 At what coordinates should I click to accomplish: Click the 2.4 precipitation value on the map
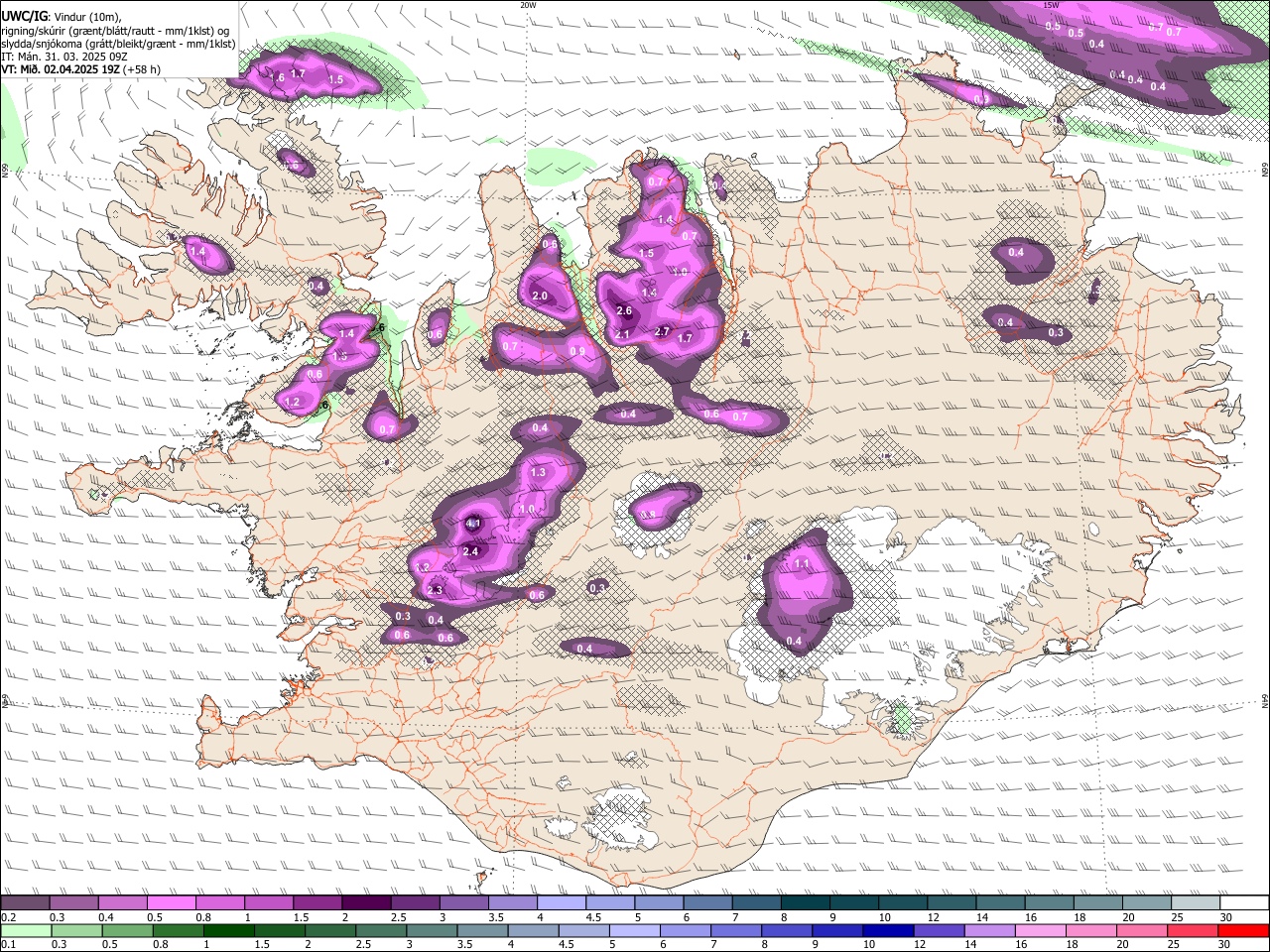point(471,551)
